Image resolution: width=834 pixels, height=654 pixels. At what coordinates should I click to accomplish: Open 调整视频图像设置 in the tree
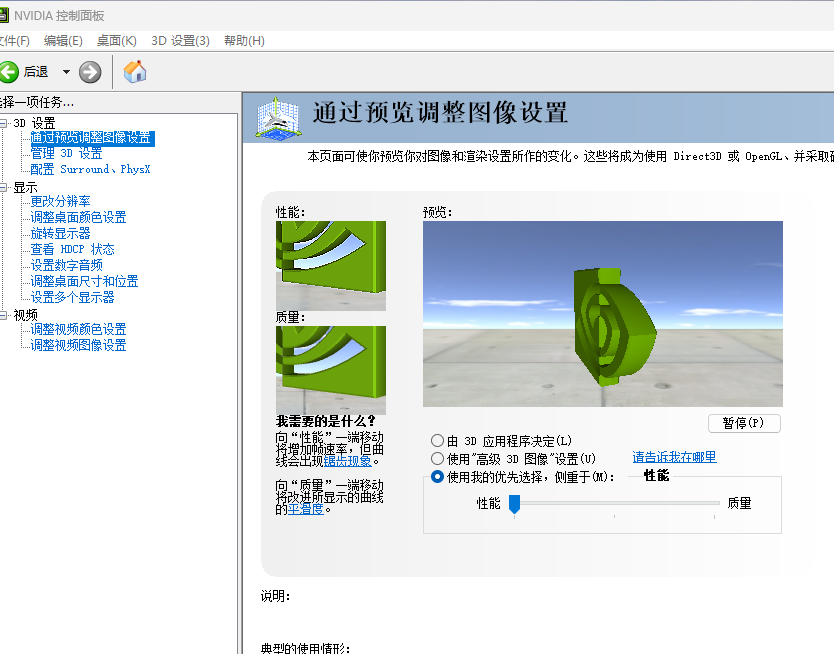tap(78, 345)
